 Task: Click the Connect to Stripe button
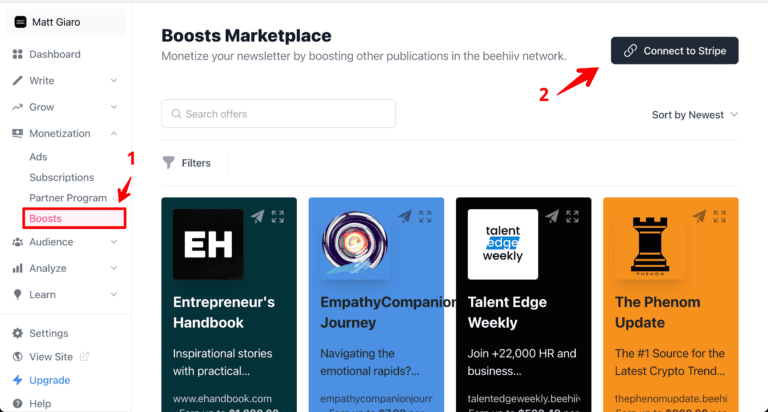pos(674,50)
